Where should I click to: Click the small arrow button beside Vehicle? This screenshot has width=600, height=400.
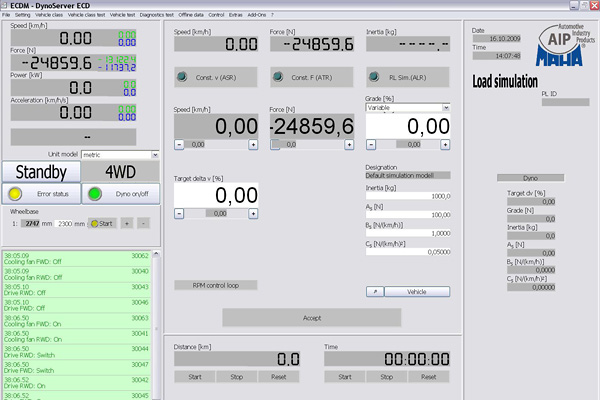(372, 291)
